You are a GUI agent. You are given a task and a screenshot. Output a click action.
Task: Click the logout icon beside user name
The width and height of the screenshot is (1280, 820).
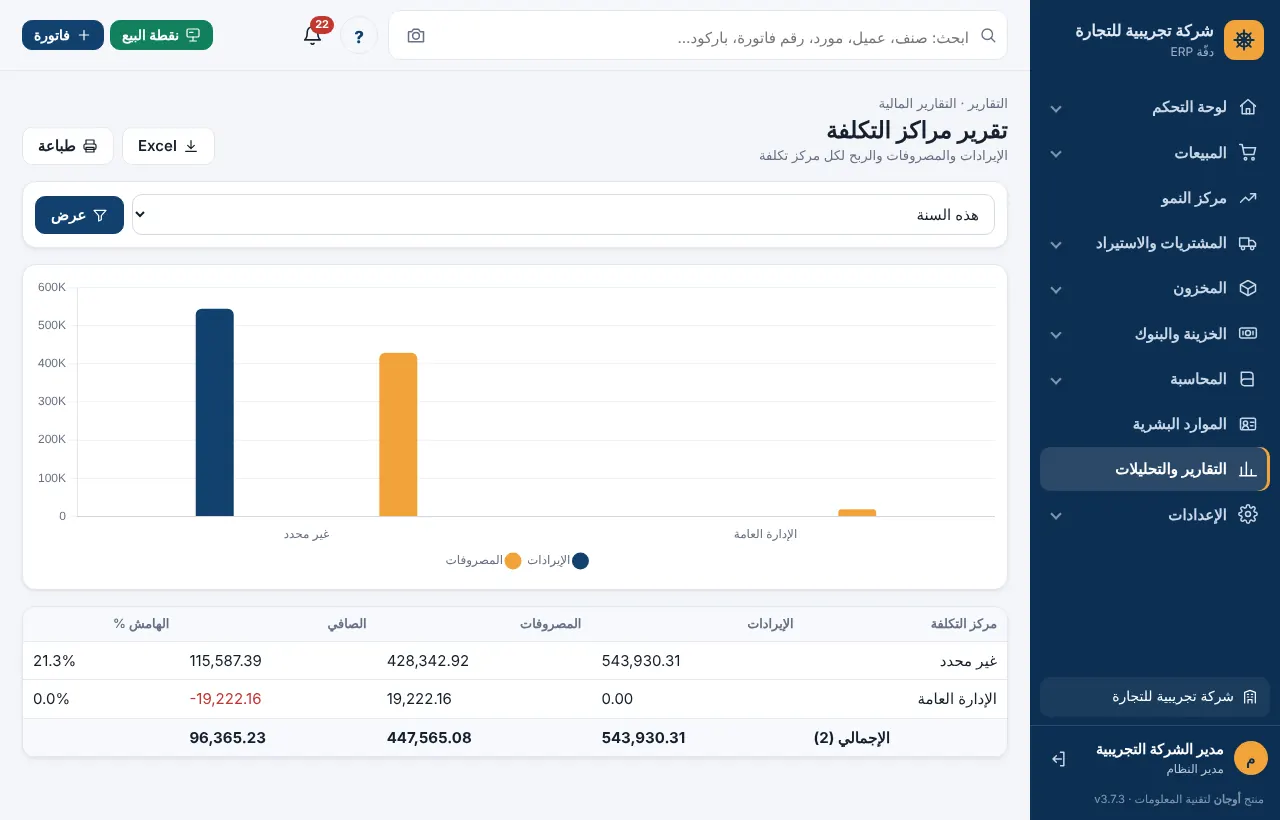point(1058,759)
